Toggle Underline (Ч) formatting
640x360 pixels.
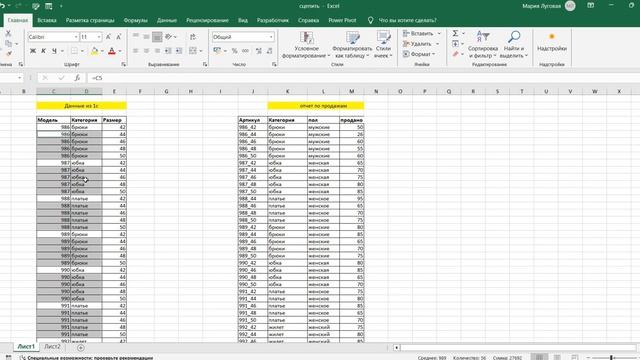54,51
